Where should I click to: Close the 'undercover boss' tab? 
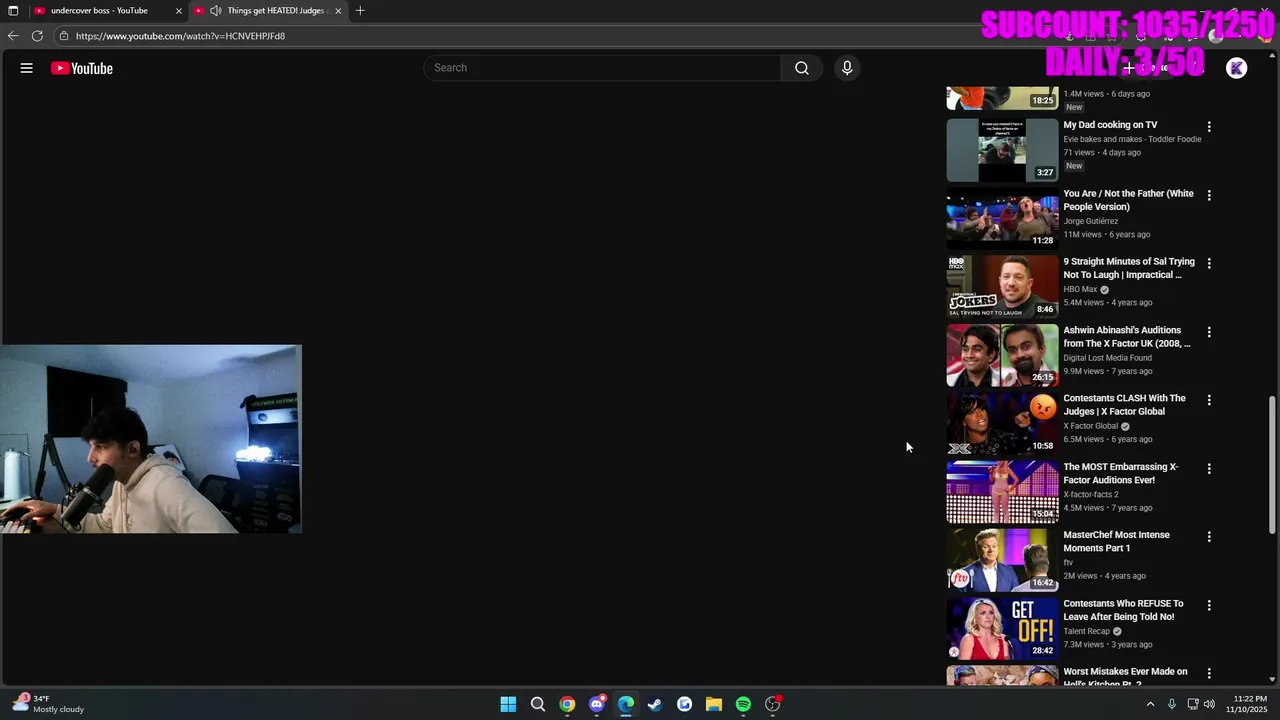tap(179, 11)
